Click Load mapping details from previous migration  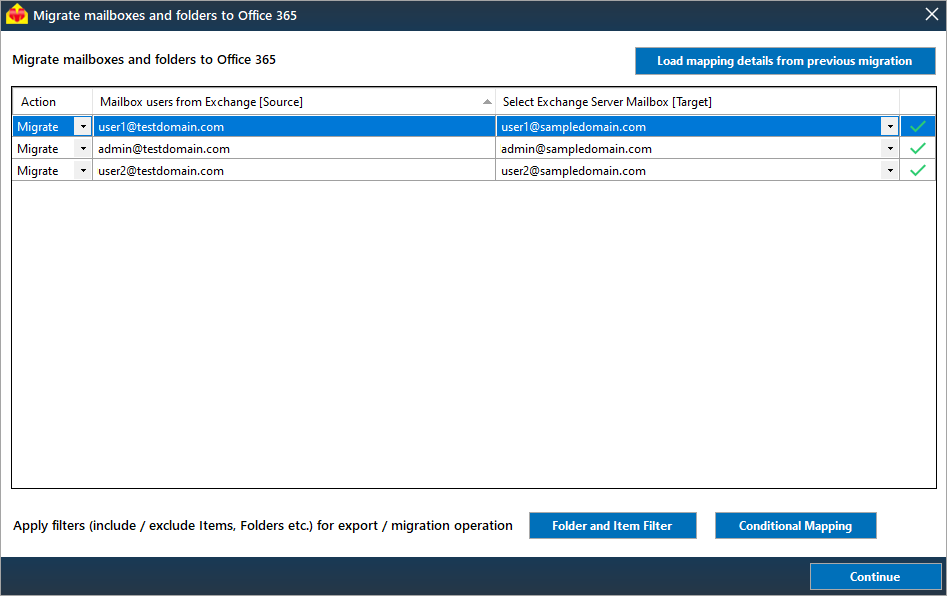(x=784, y=61)
